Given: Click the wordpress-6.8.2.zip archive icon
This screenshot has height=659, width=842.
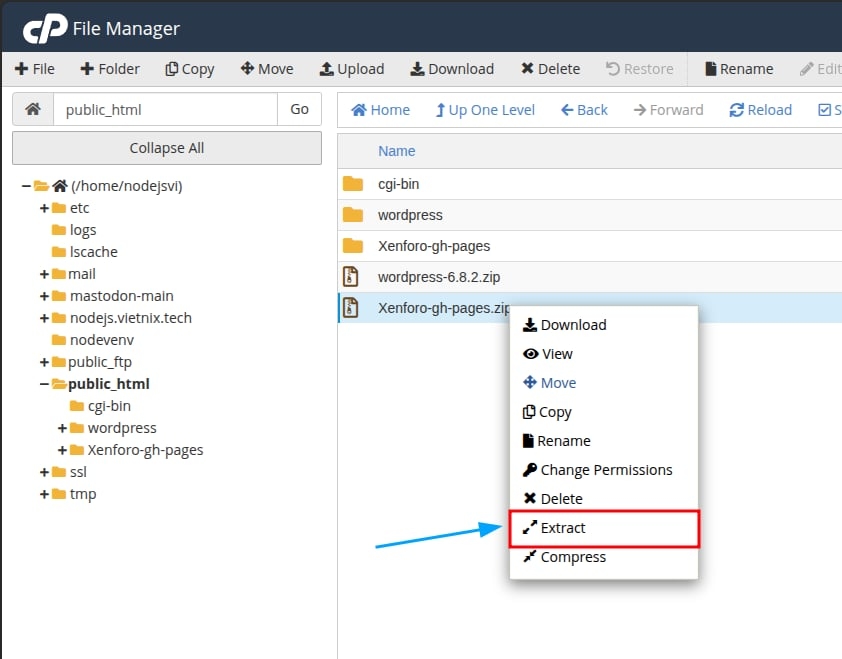Looking at the screenshot, I should (351, 277).
